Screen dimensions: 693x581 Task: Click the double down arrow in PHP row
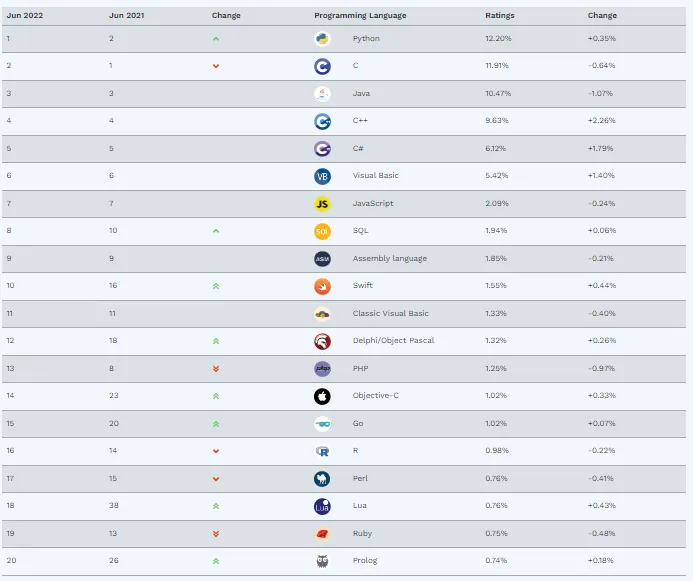[x=216, y=368]
